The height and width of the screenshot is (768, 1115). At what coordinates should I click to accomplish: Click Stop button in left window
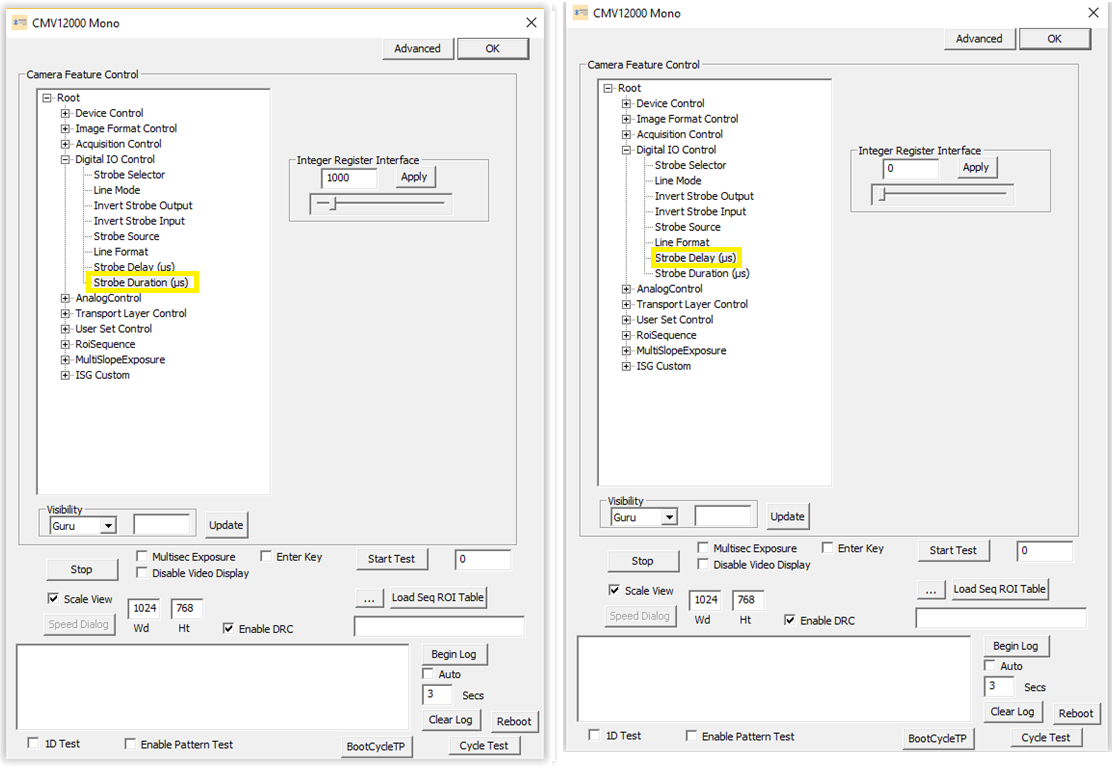tap(81, 570)
